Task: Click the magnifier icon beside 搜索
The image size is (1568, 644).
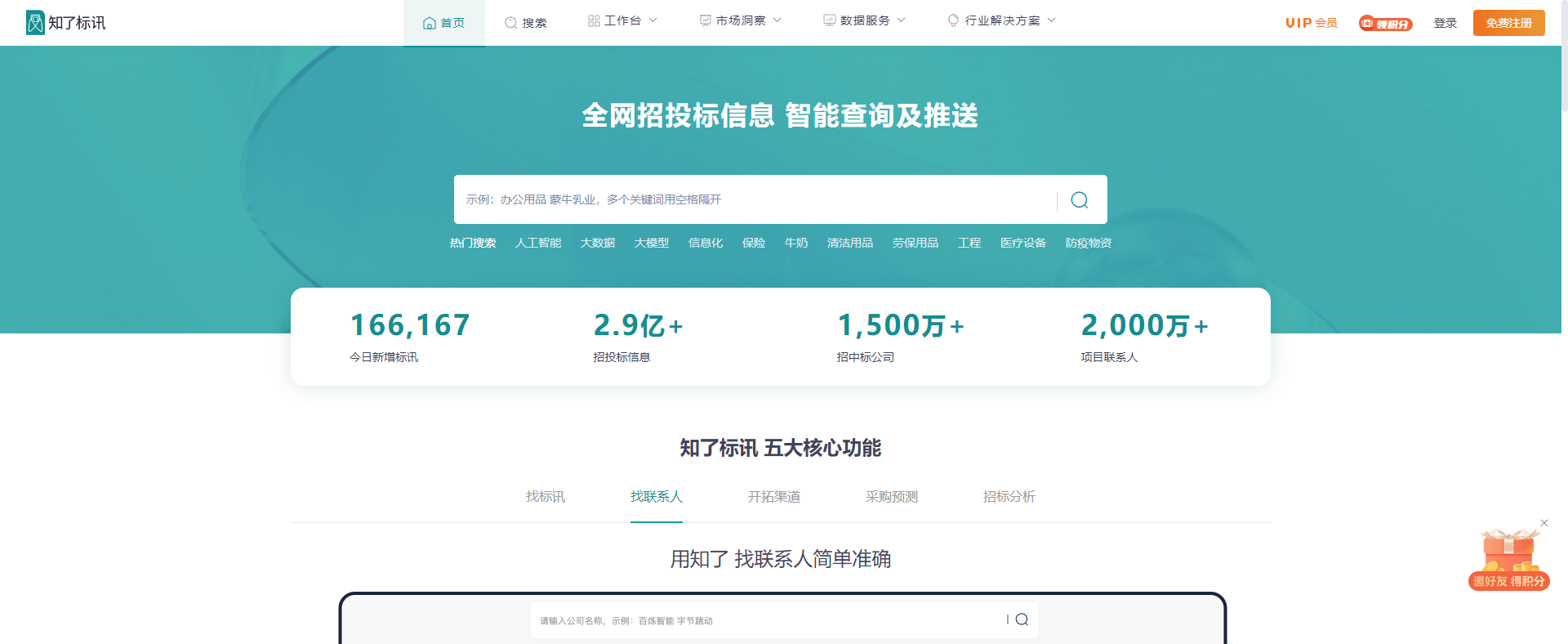Action: (510, 23)
